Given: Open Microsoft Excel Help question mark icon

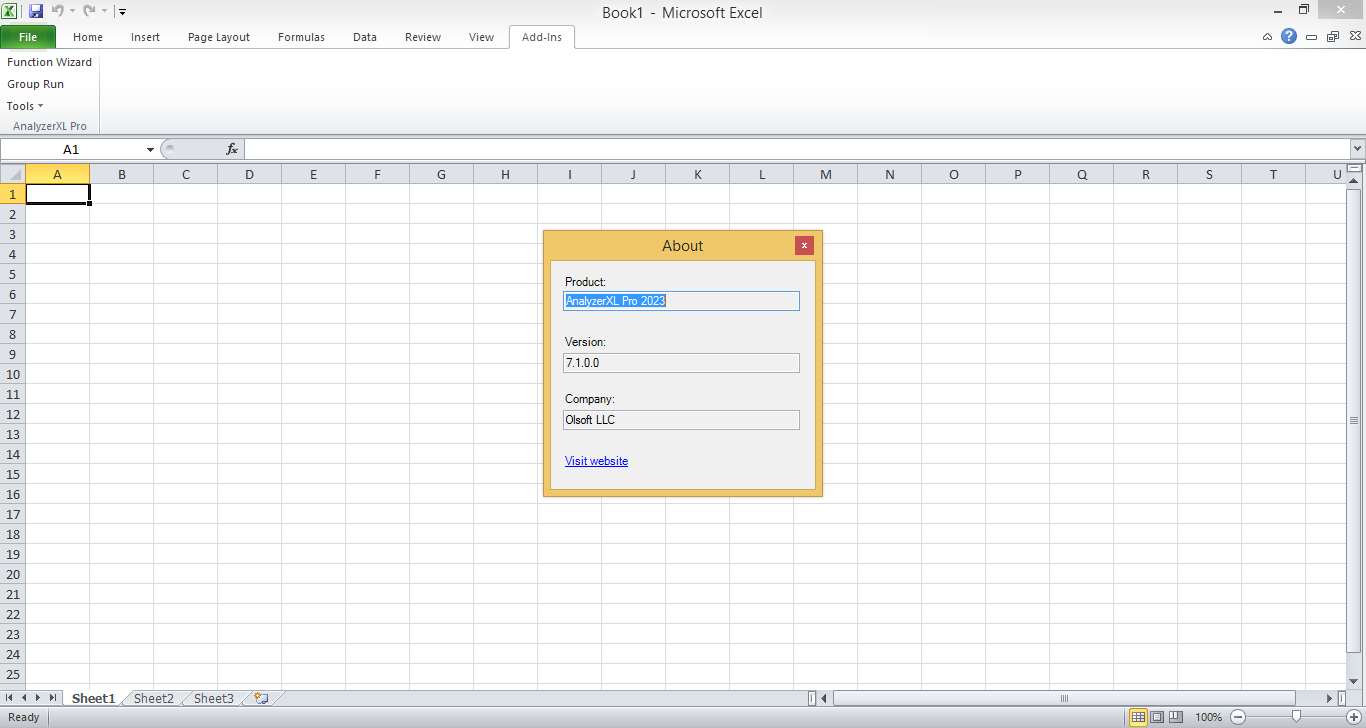Looking at the screenshot, I should [x=1289, y=36].
